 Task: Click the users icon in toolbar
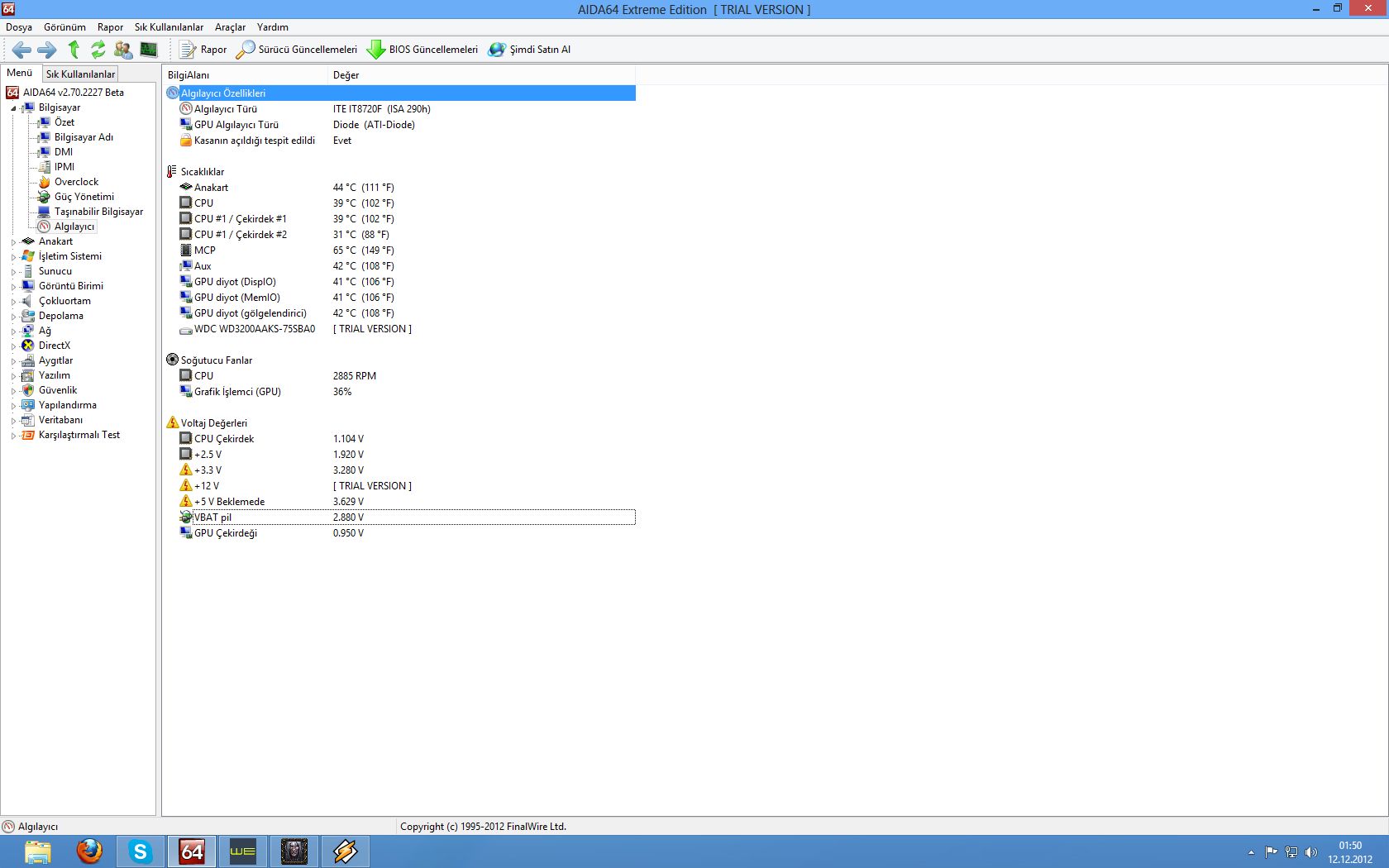click(x=123, y=50)
